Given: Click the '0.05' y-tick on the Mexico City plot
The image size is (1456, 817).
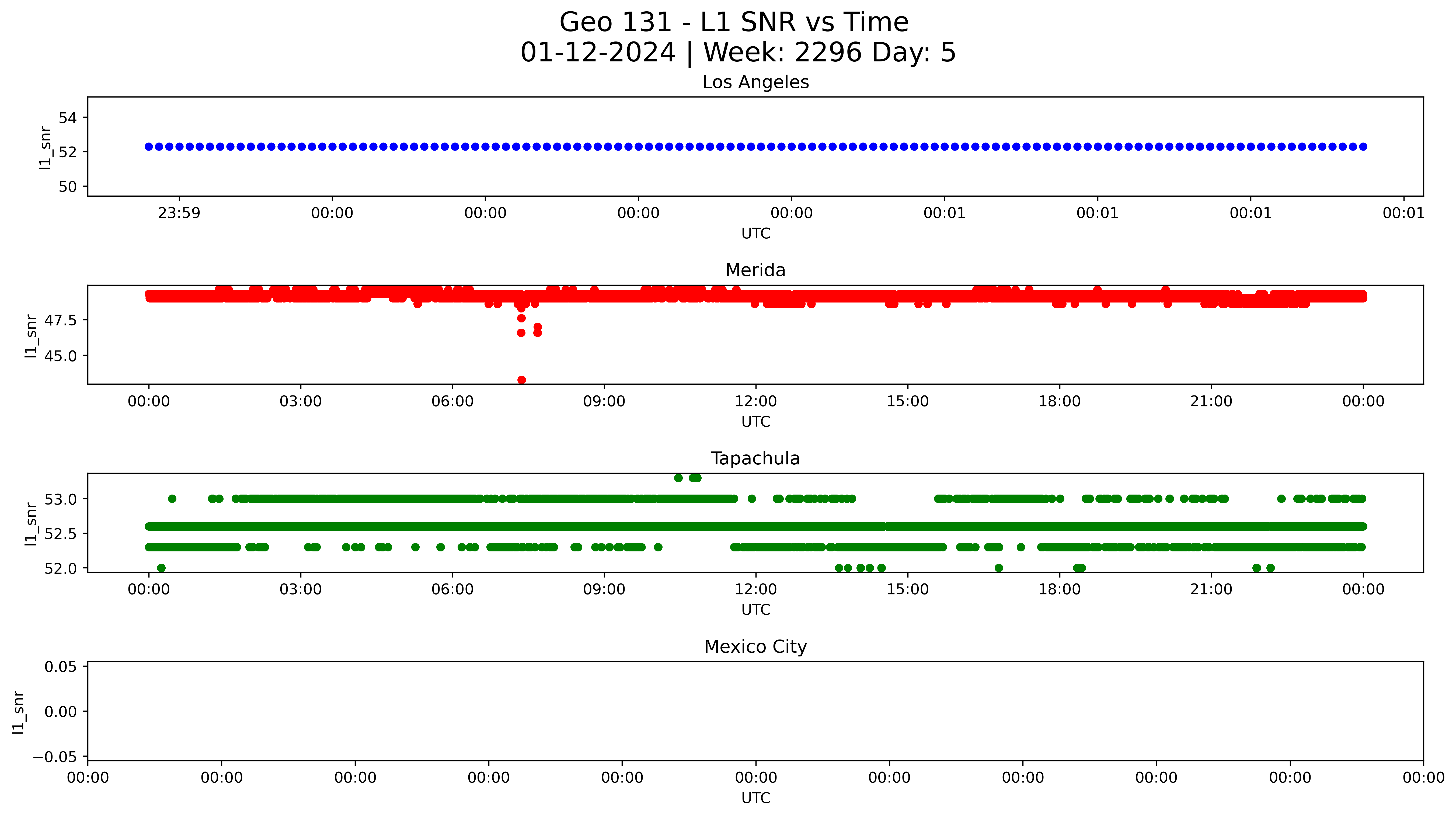Looking at the screenshot, I should (x=61, y=667).
